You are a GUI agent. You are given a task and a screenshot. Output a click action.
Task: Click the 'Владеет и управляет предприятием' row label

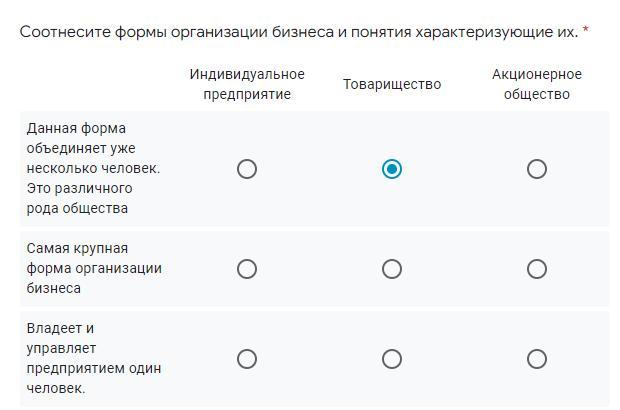(x=94, y=358)
